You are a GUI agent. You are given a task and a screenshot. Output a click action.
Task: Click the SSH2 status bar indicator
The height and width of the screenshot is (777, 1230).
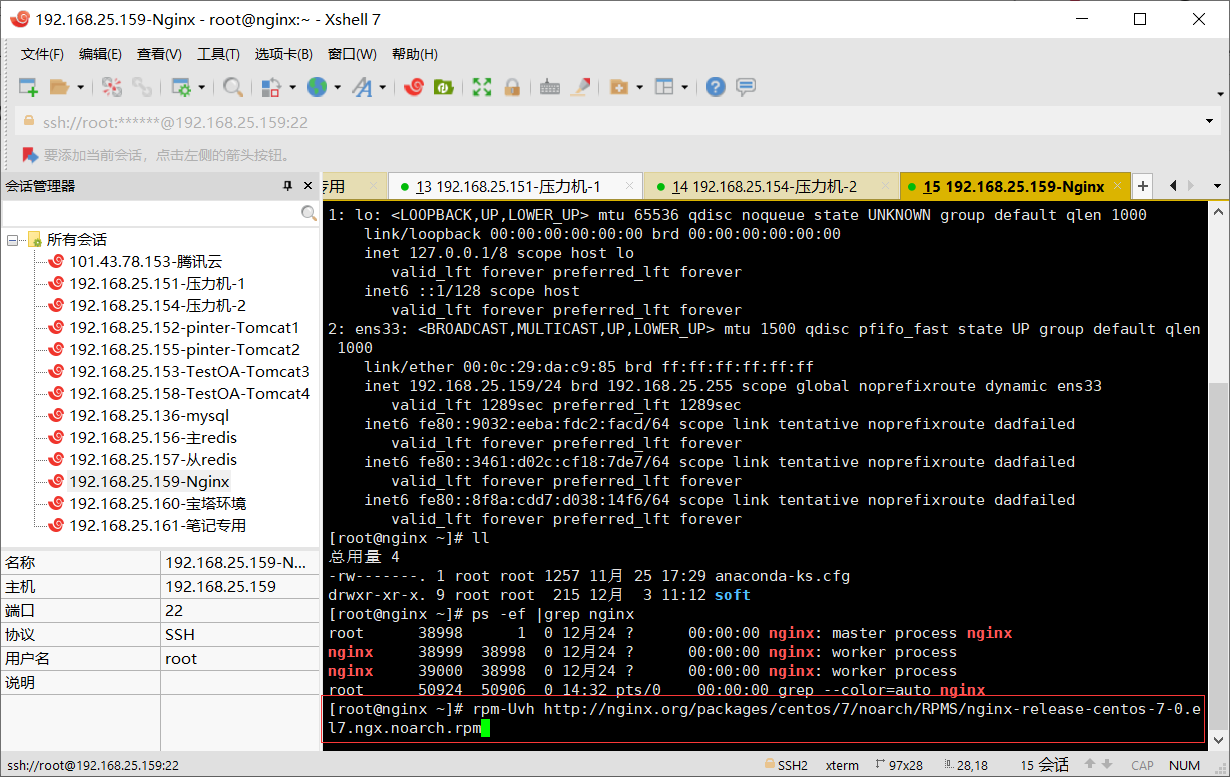coord(786,765)
